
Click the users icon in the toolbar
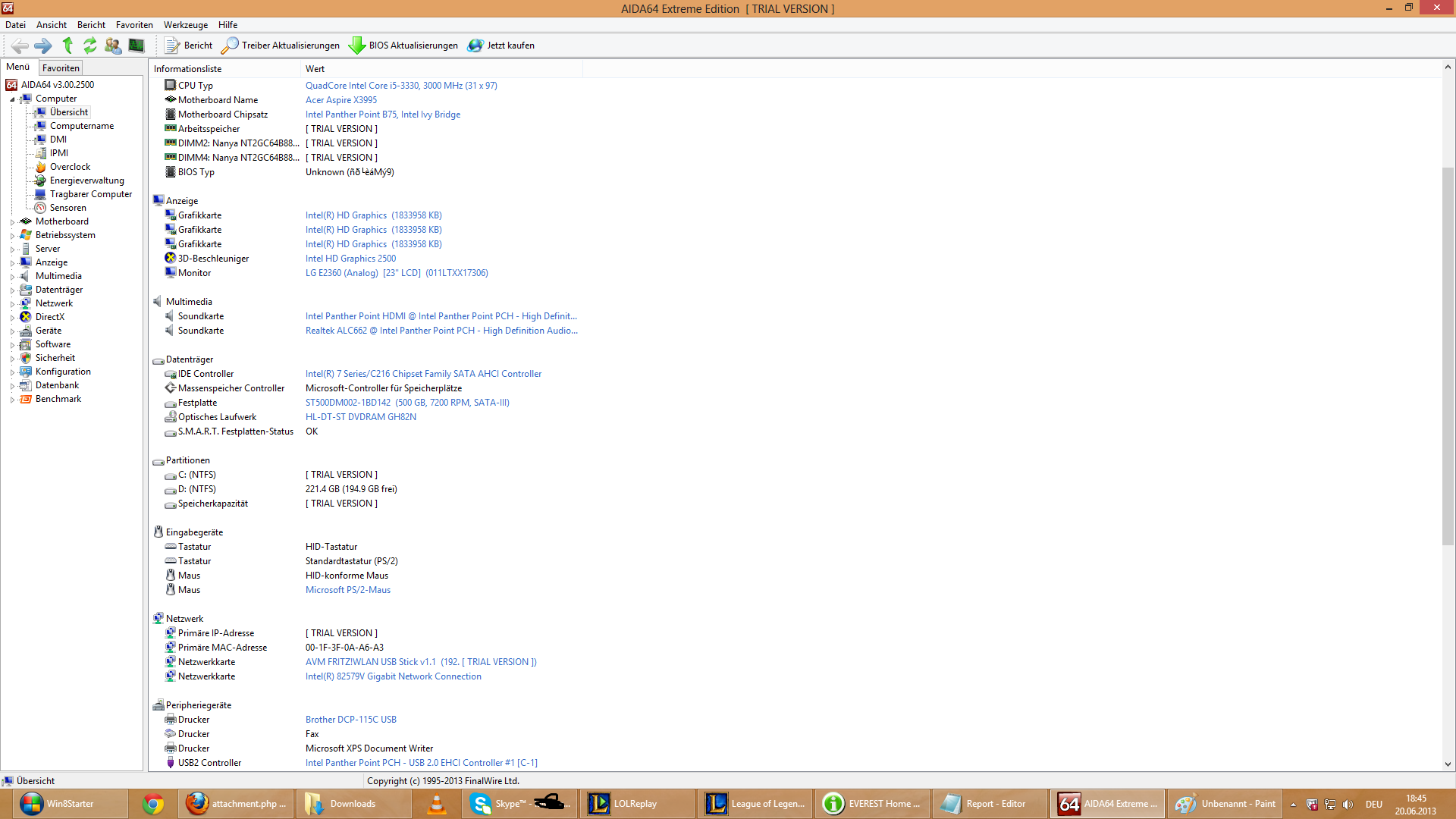pyautogui.click(x=113, y=45)
